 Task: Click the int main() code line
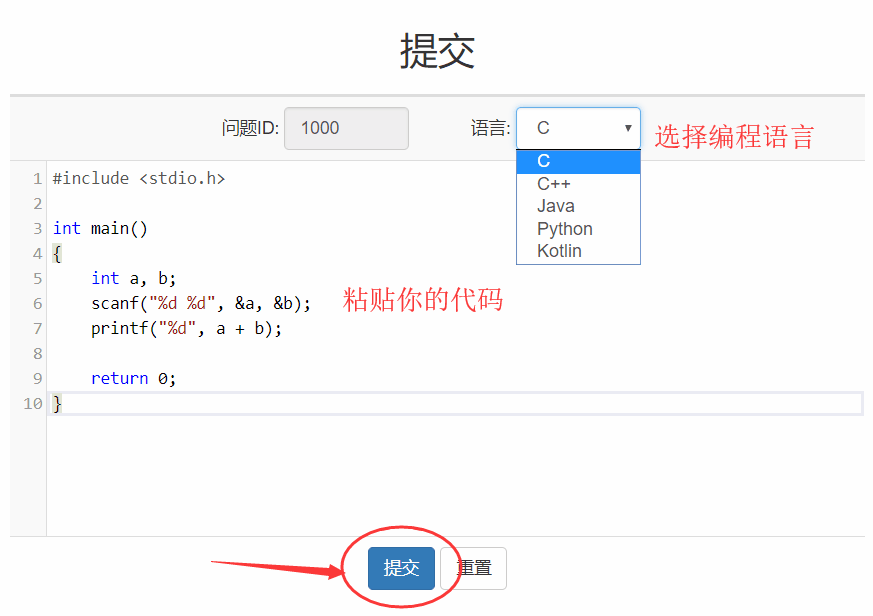100,228
